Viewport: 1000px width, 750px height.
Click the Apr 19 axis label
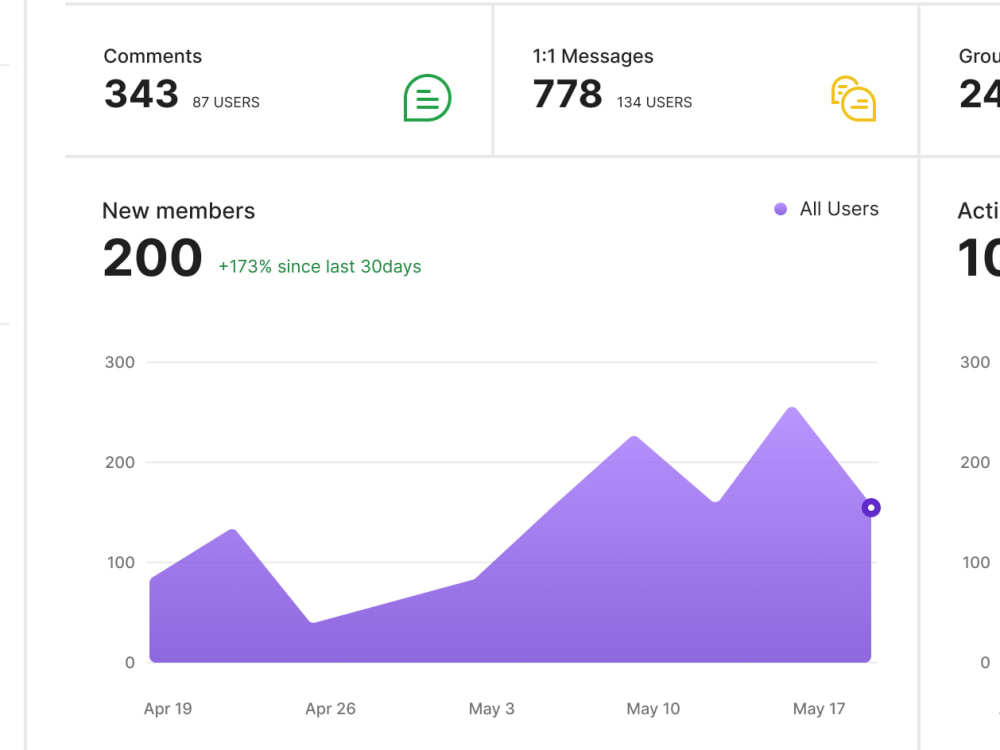click(168, 709)
